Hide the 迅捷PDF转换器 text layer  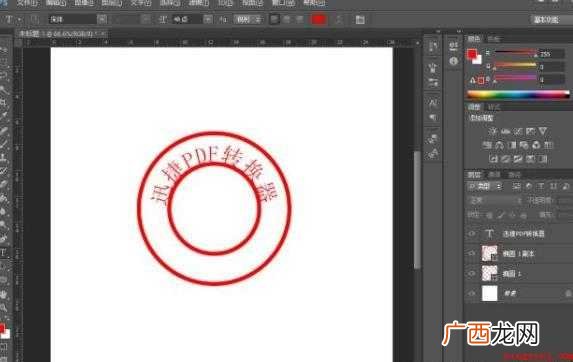(472, 234)
